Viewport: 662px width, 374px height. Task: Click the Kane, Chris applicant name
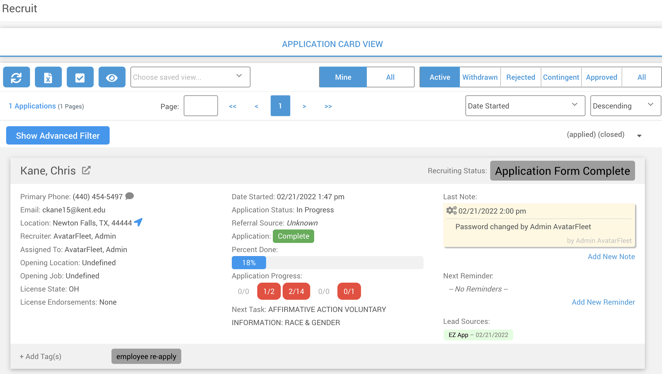[x=48, y=171]
